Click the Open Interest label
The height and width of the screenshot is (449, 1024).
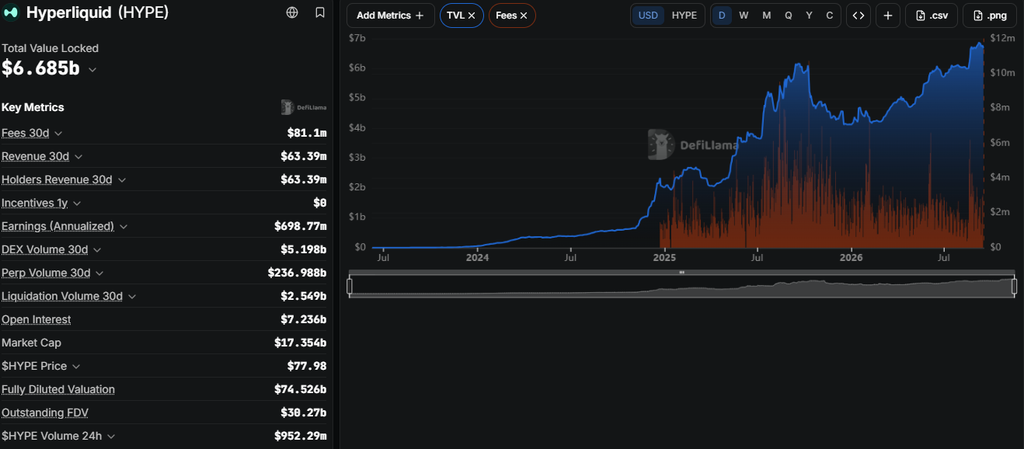(x=36, y=319)
